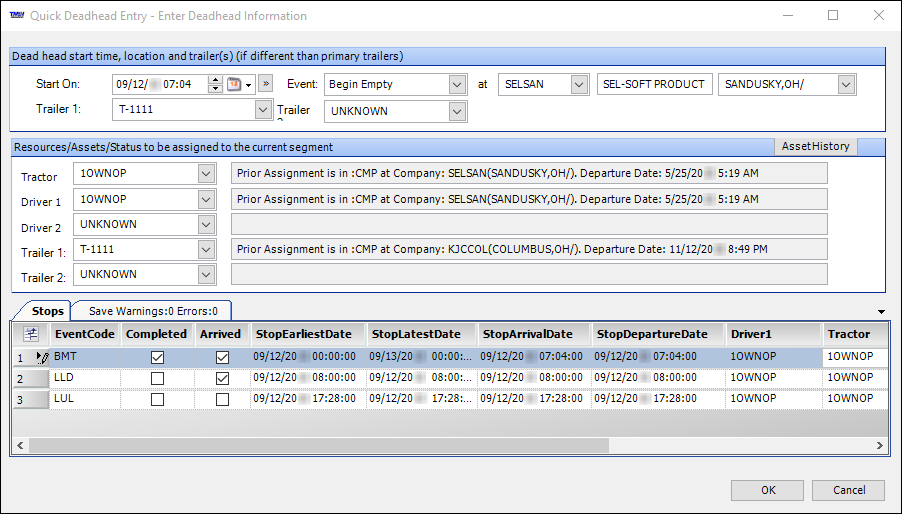Open the AssetHistory button
The image size is (902, 514).
(x=815, y=146)
